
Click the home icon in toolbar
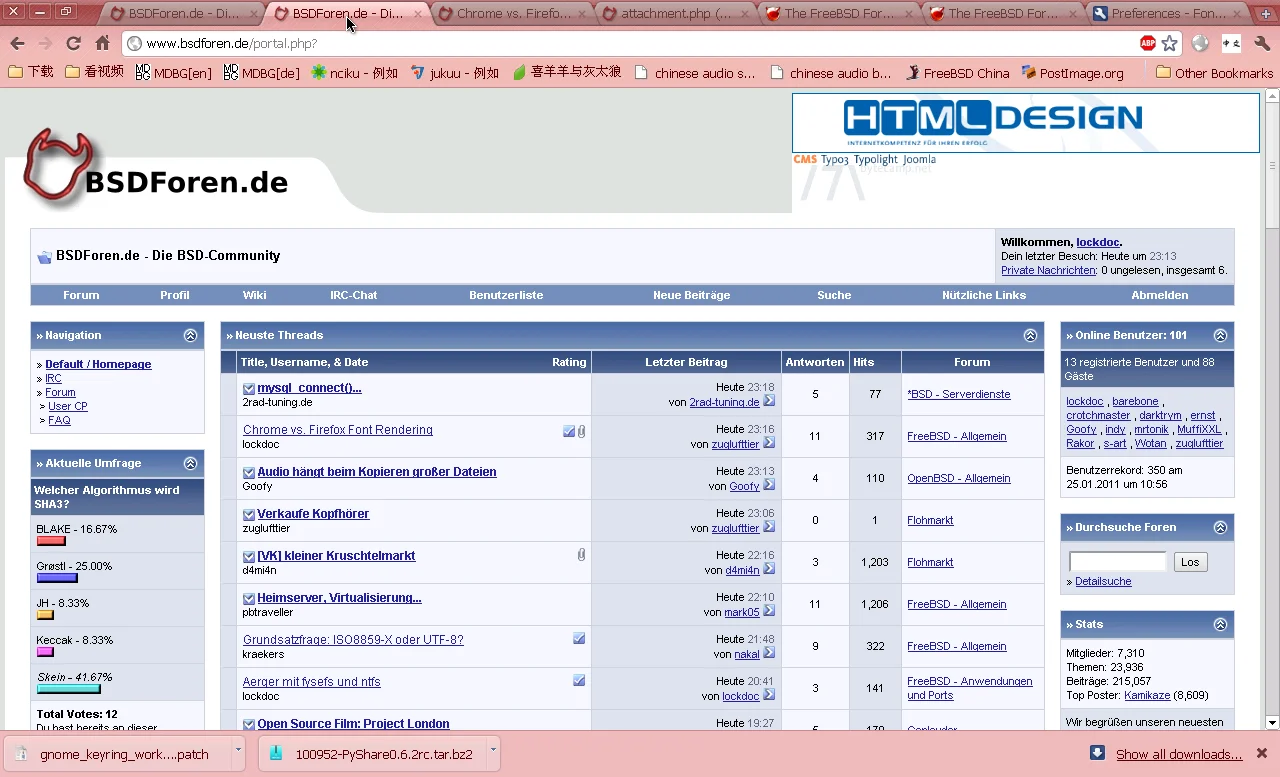point(102,43)
